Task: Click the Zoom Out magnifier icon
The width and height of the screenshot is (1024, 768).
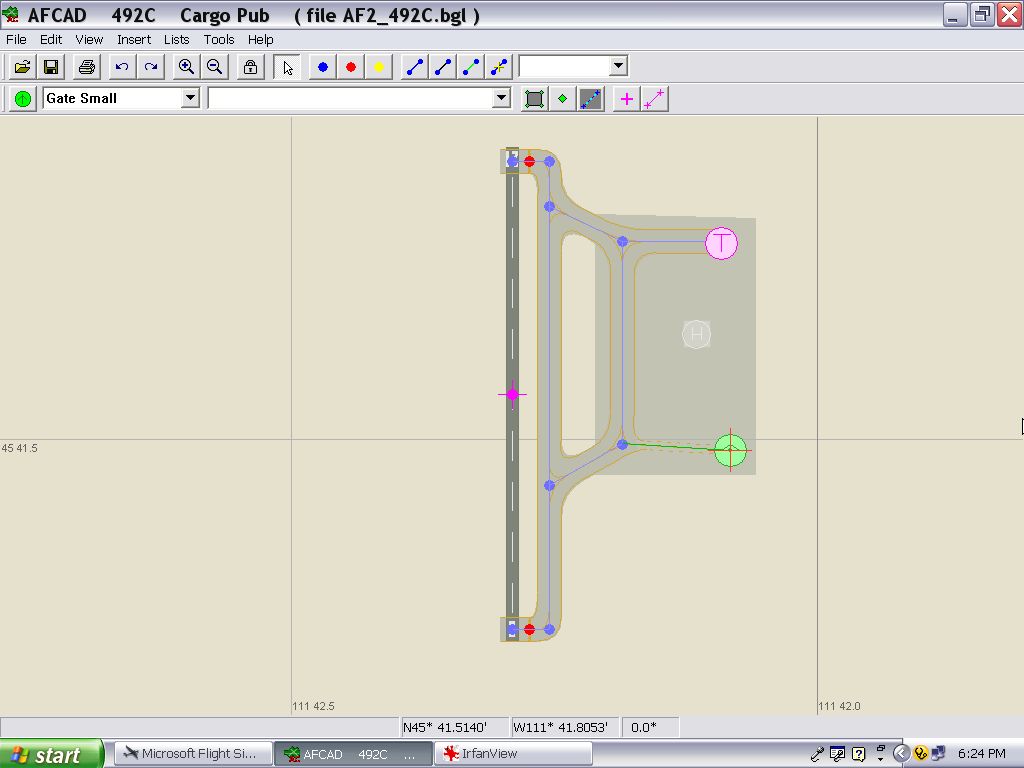Action: [x=214, y=67]
